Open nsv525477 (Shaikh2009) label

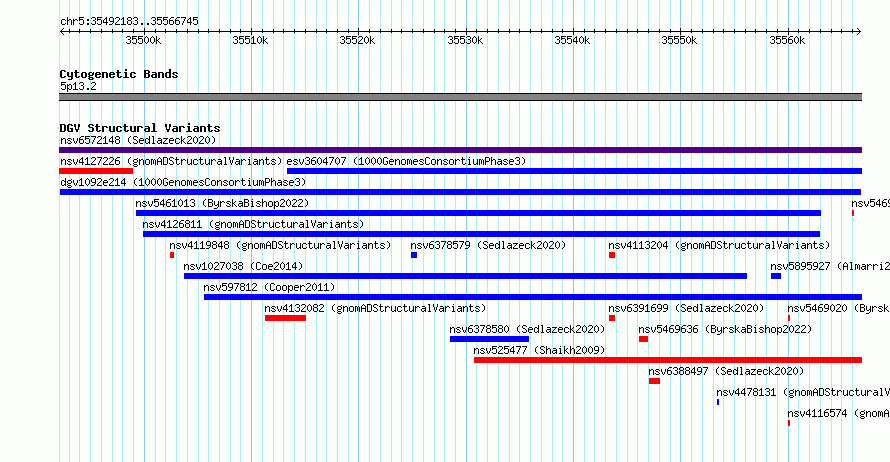click(539, 350)
